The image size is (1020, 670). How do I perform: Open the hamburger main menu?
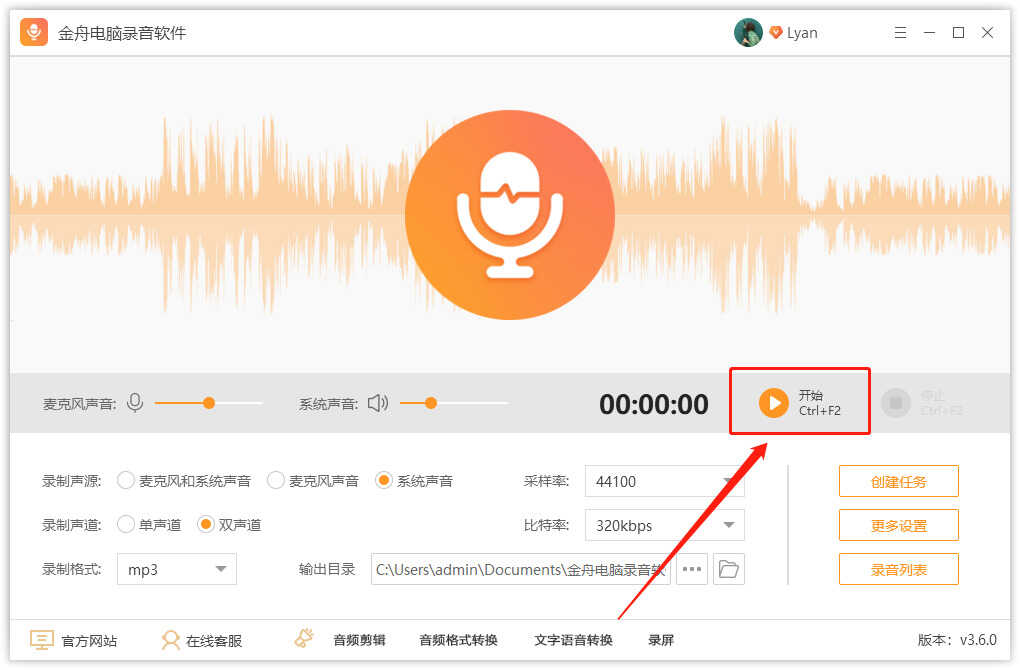(x=900, y=33)
